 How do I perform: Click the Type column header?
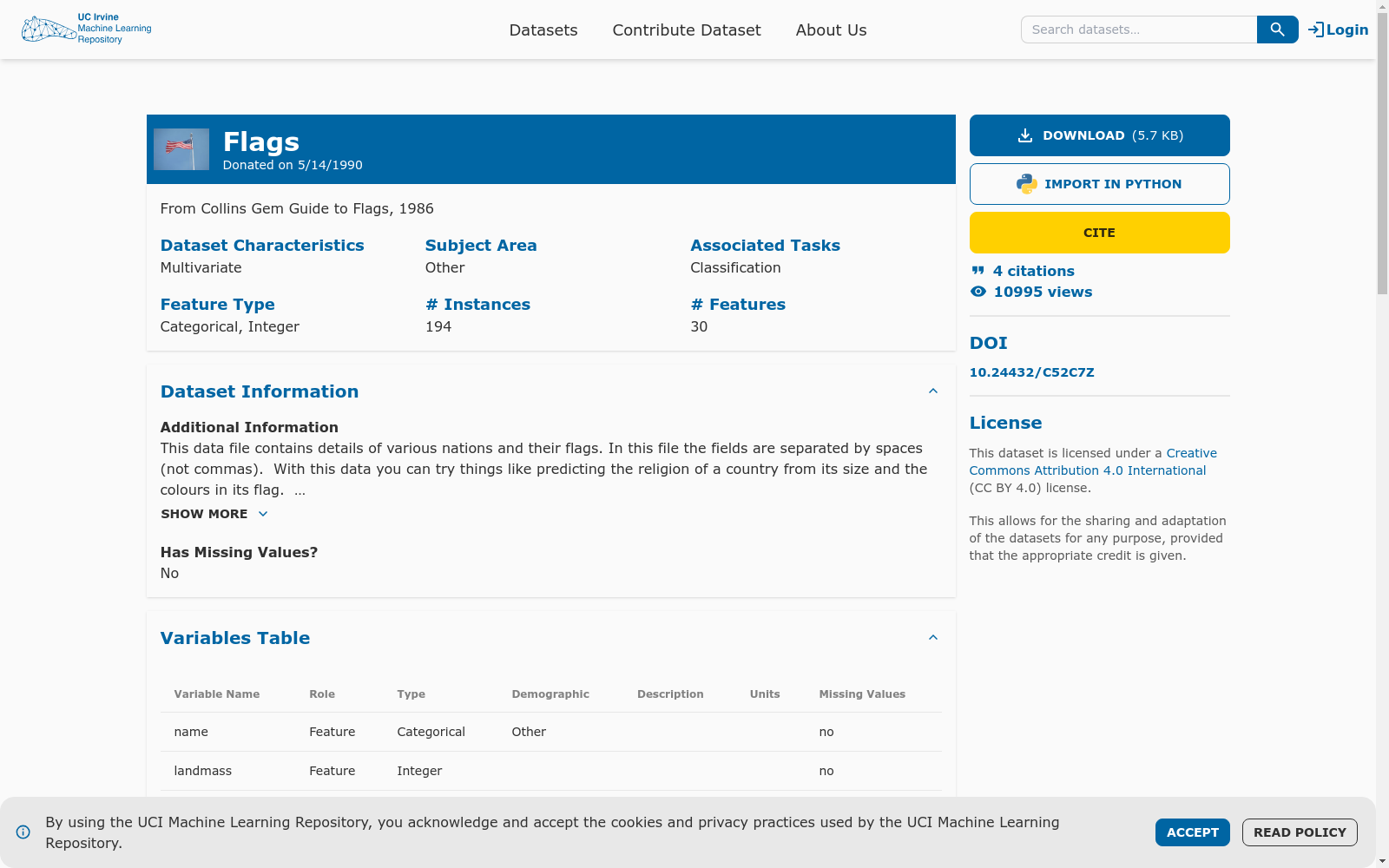[x=411, y=694]
